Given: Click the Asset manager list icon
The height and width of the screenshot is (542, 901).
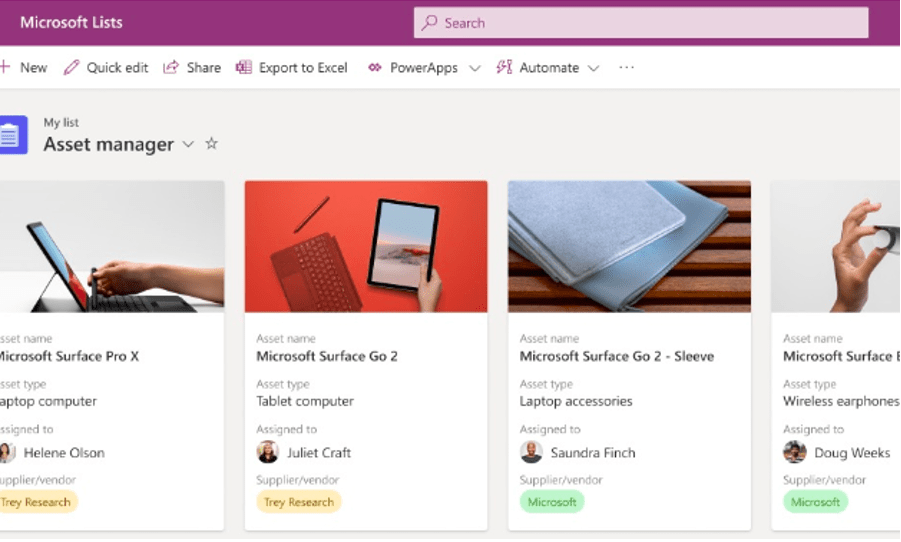Looking at the screenshot, I should click(x=13, y=135).
